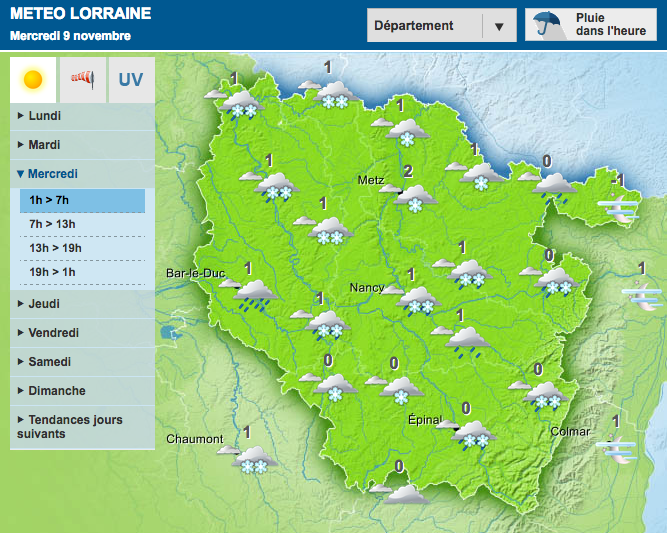Switch to the wind sock tab
The width and height of the screenshot is (670, 533).
pos(82,80)
